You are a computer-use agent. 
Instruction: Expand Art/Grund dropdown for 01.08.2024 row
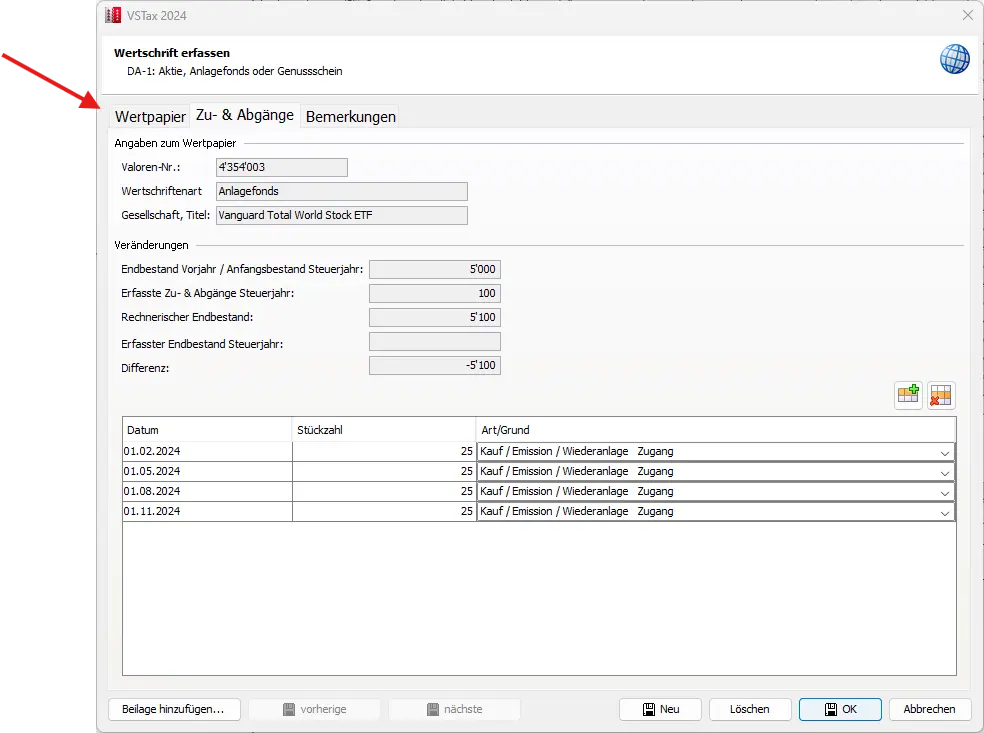coord(944,492)
